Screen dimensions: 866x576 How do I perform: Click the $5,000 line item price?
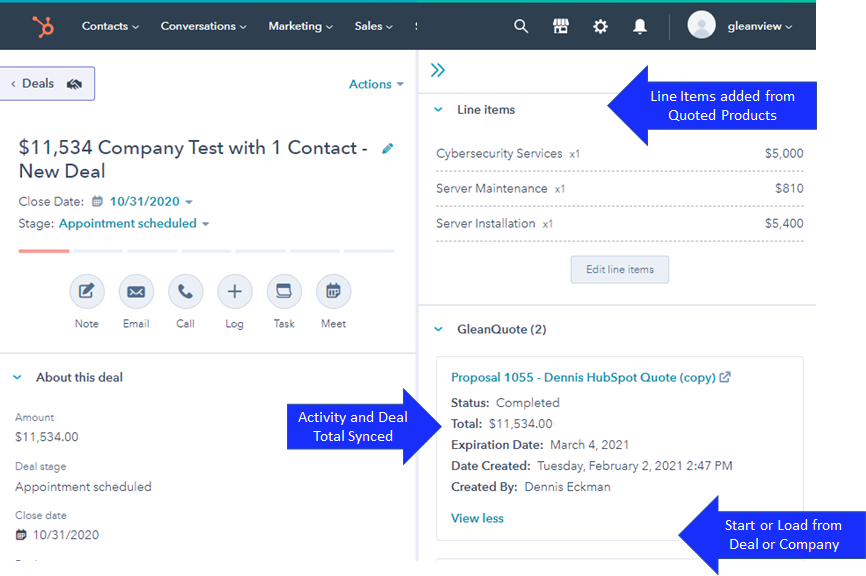click(x=784, y=153)
